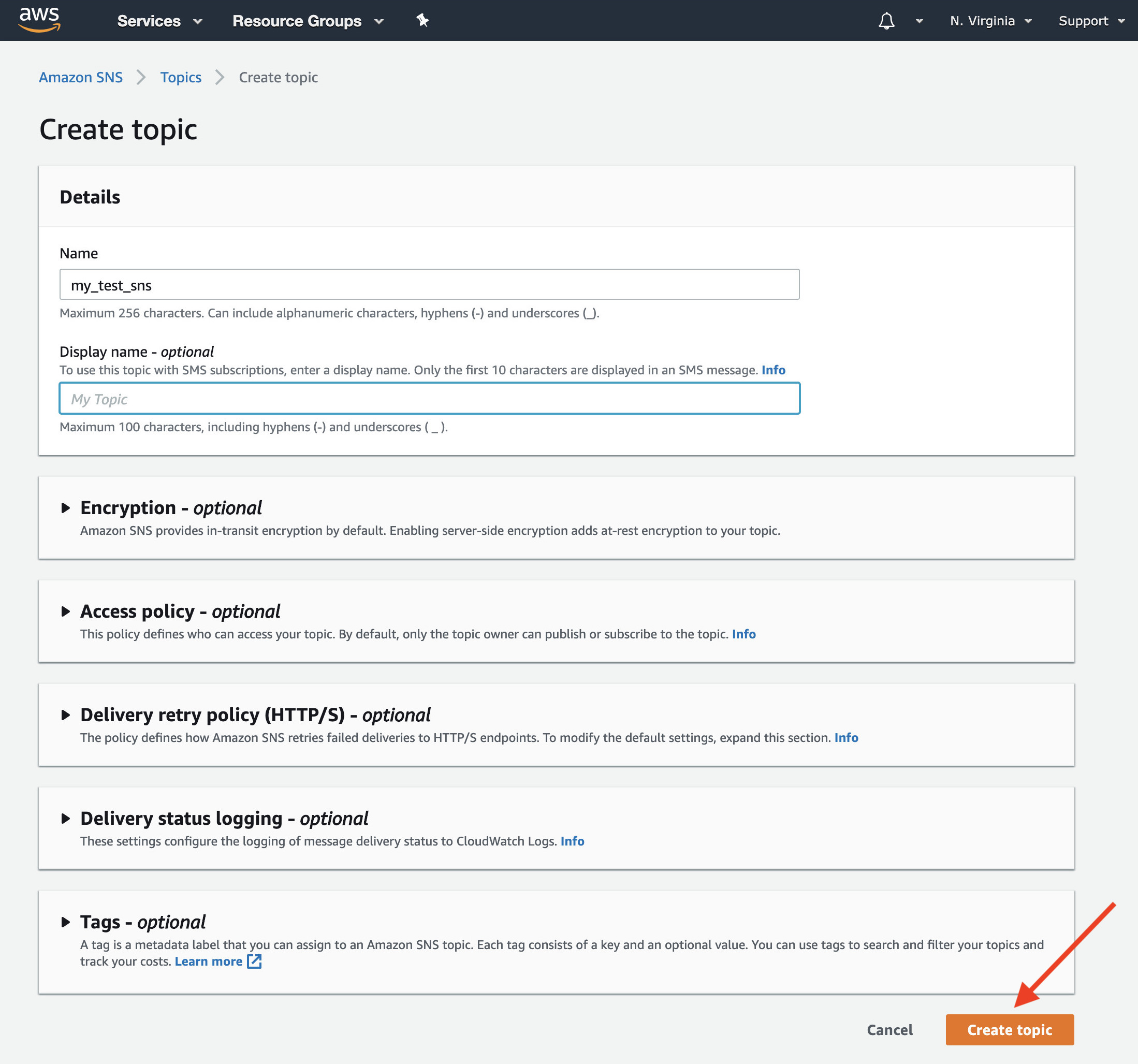Open external link icon beside Learn more
The image size is (1138, 1064).
254,961
